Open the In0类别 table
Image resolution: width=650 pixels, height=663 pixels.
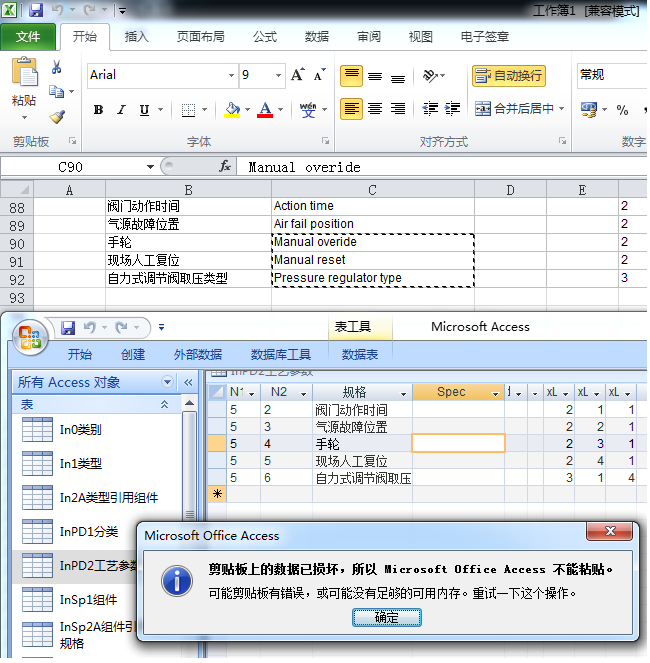coord(80,430)
